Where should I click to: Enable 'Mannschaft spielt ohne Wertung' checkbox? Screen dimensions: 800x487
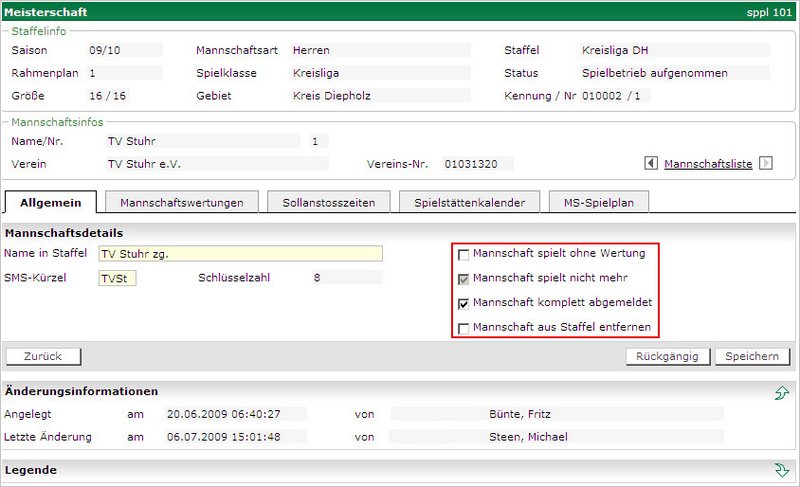[x=463, y=254]
